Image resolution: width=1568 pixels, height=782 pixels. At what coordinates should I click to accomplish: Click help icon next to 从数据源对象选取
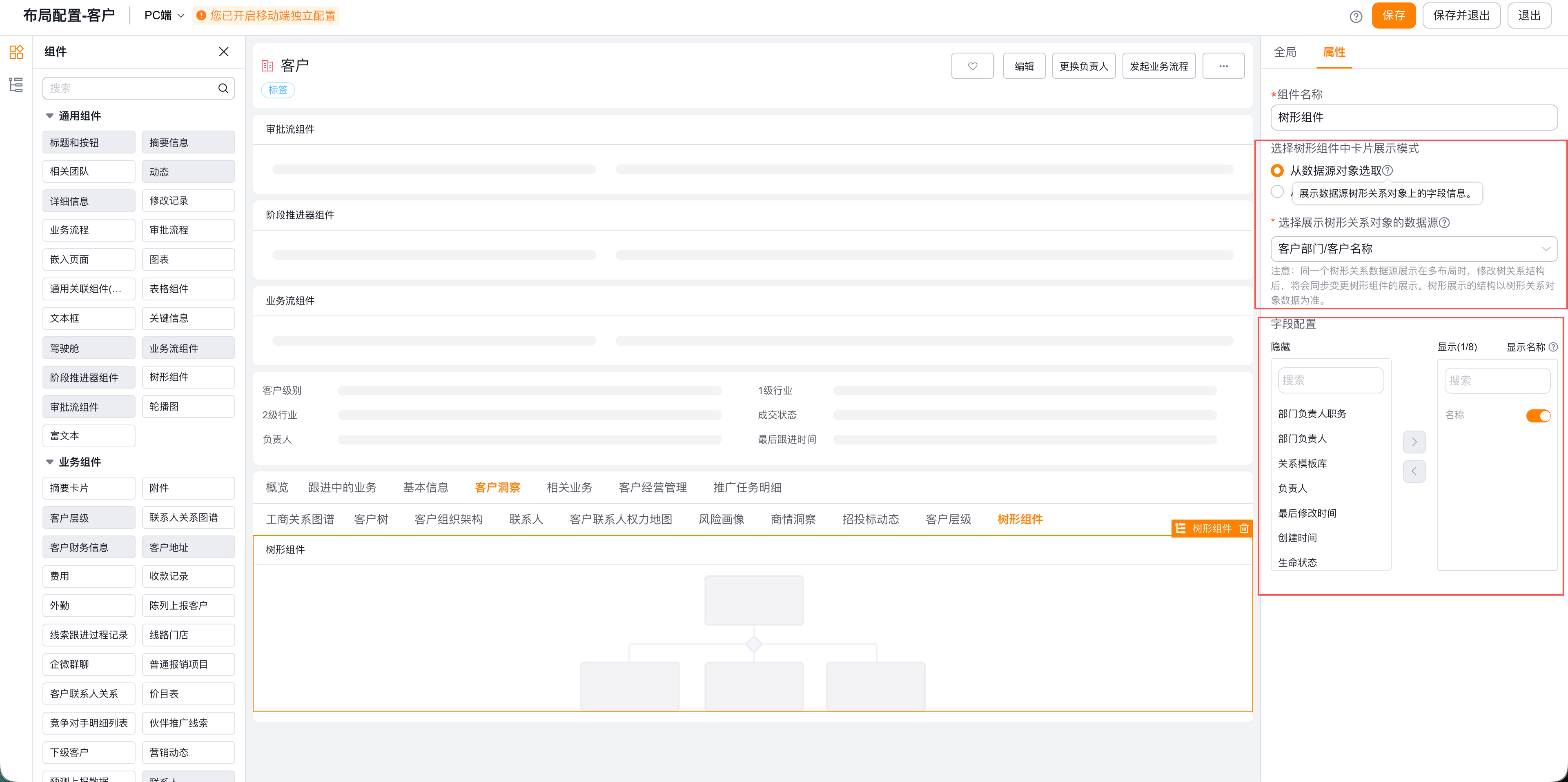point(1387,170)
